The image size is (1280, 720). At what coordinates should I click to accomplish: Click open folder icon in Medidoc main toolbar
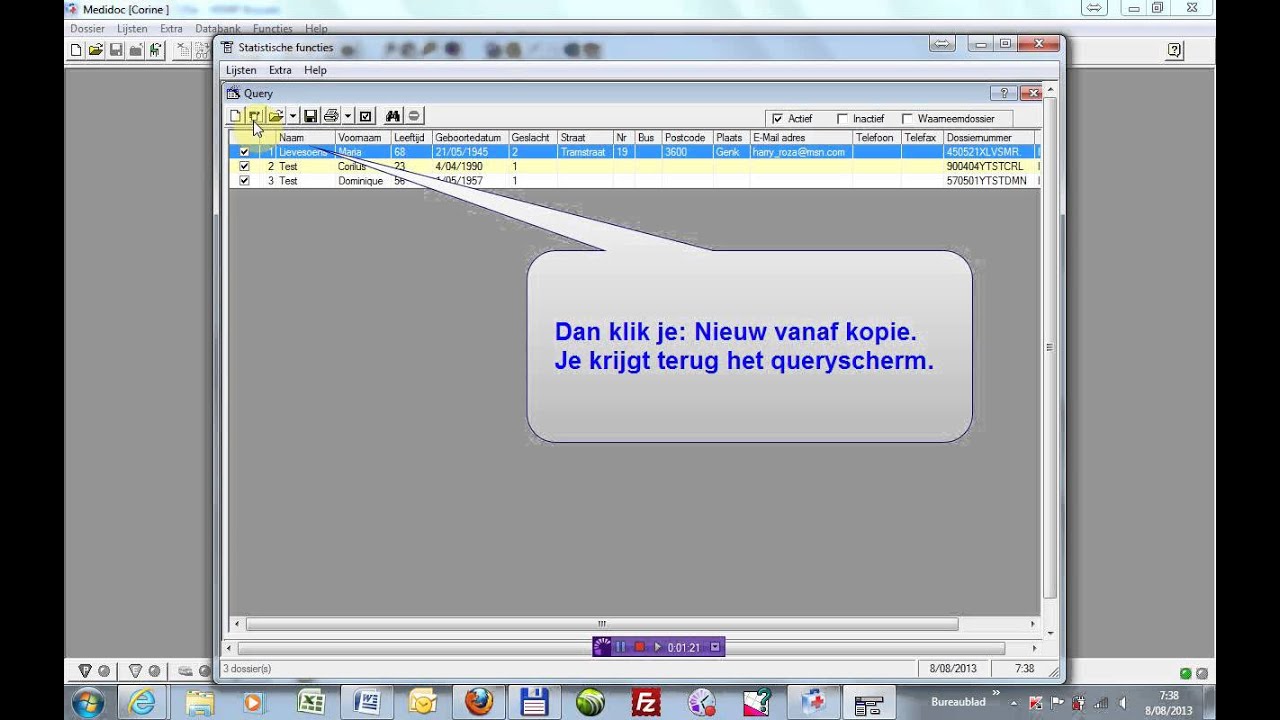click(x=96, y=50)
